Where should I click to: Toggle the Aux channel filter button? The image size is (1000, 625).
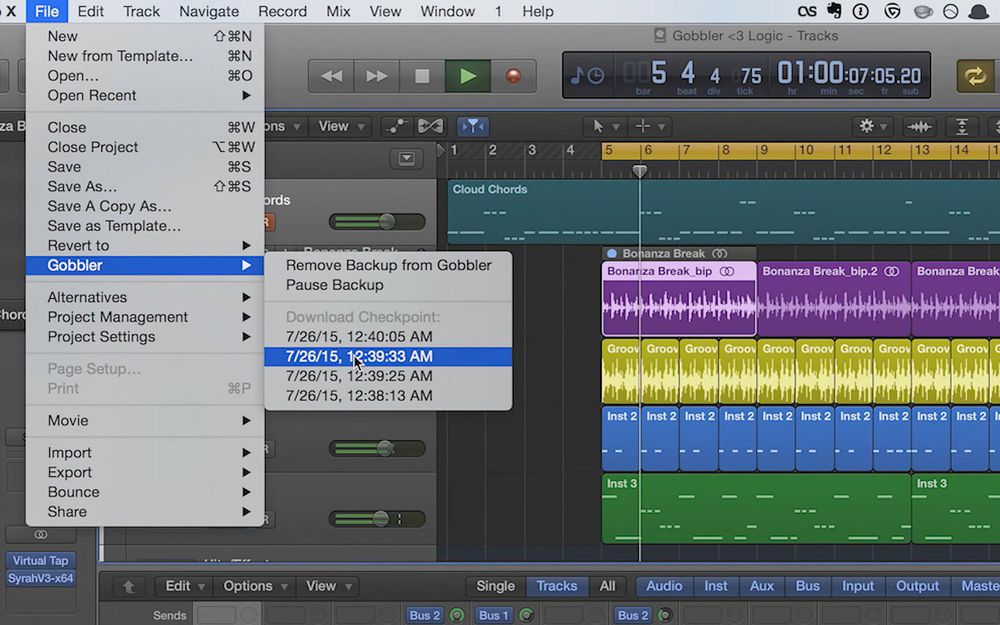pos(761,586)
